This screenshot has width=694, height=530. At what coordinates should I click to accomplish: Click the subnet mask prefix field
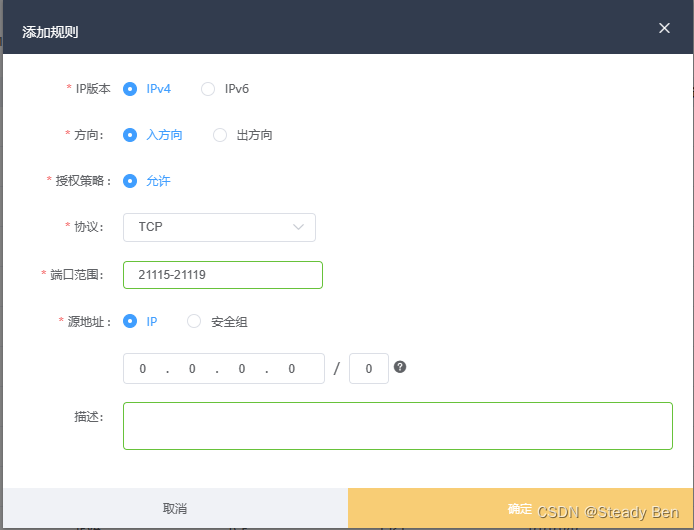pos(369,369)
